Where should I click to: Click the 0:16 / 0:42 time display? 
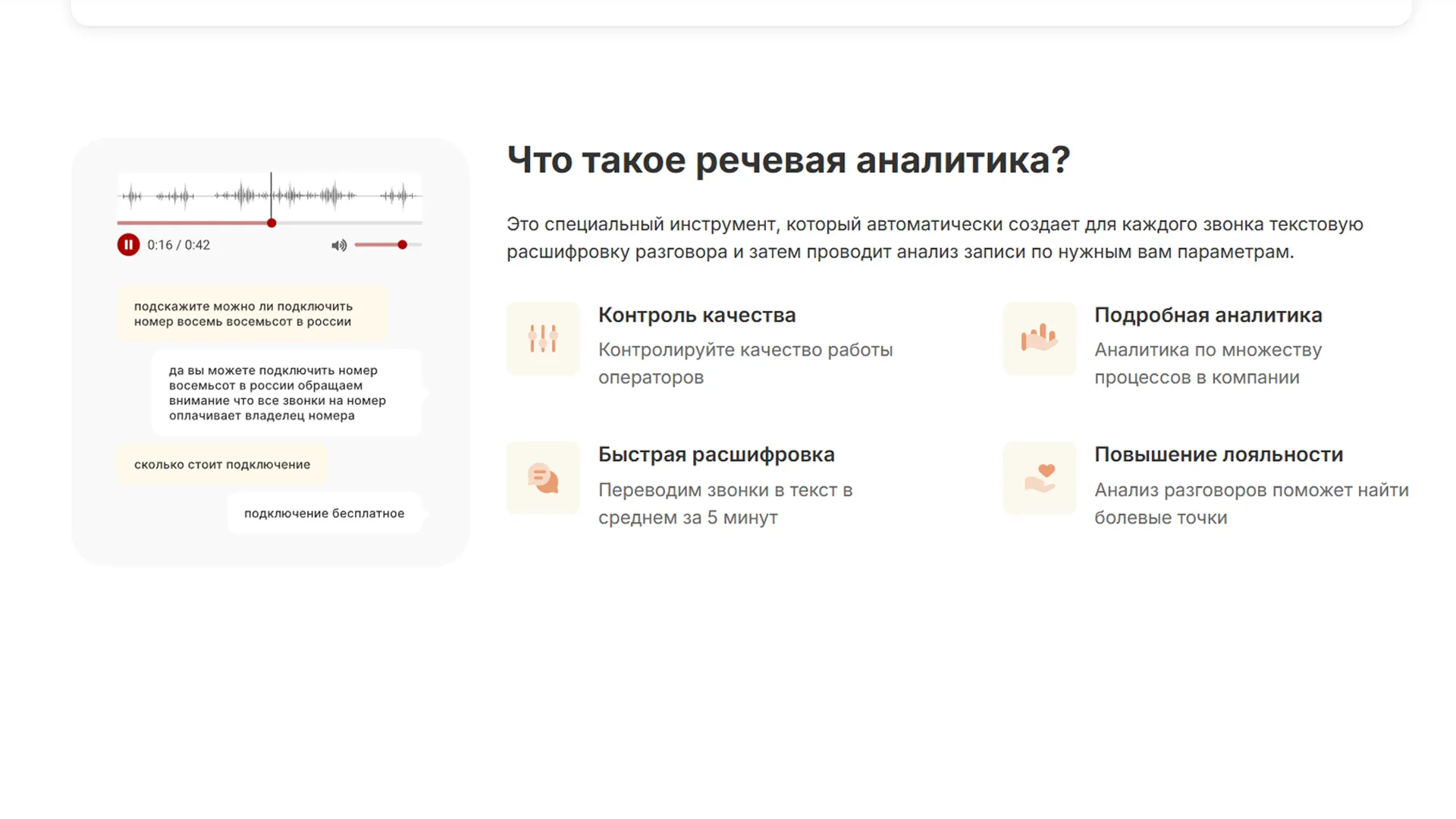(178, 245)
